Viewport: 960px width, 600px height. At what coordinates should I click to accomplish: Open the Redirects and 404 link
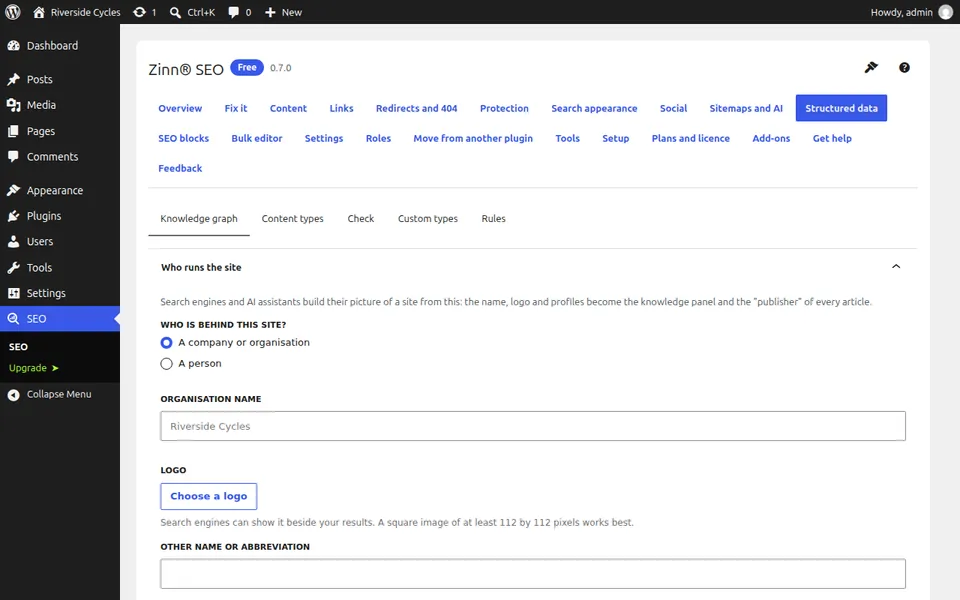(x=416, y=108)
